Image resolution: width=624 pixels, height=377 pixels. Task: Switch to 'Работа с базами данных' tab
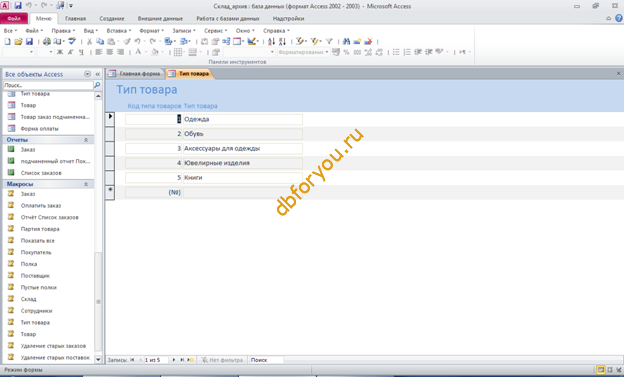[x=228, y=18]
